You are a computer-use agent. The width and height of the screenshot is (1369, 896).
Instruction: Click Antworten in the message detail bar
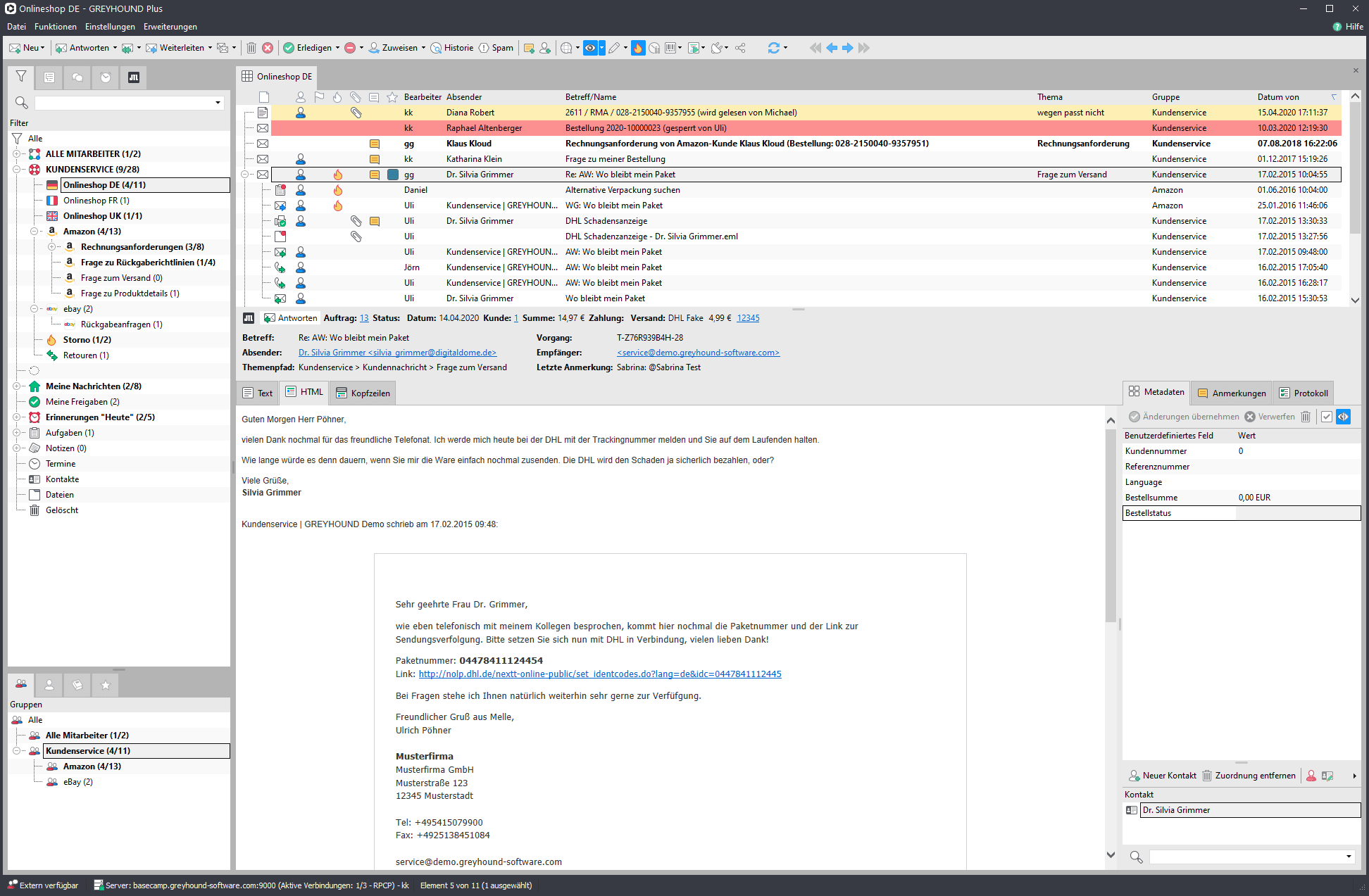(x=290, y=318)
